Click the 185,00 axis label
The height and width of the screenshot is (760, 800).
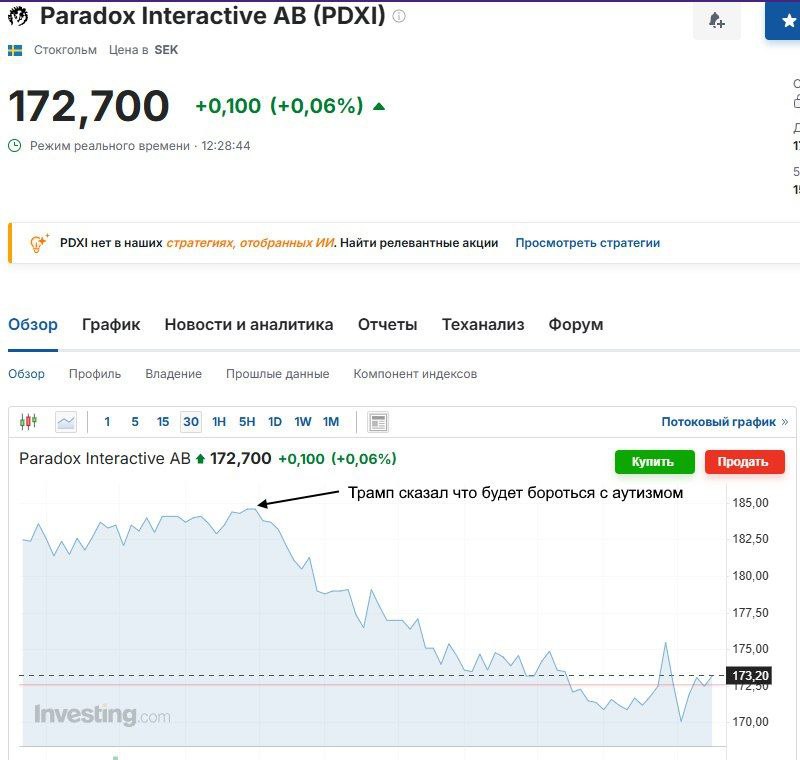point(750,503)
